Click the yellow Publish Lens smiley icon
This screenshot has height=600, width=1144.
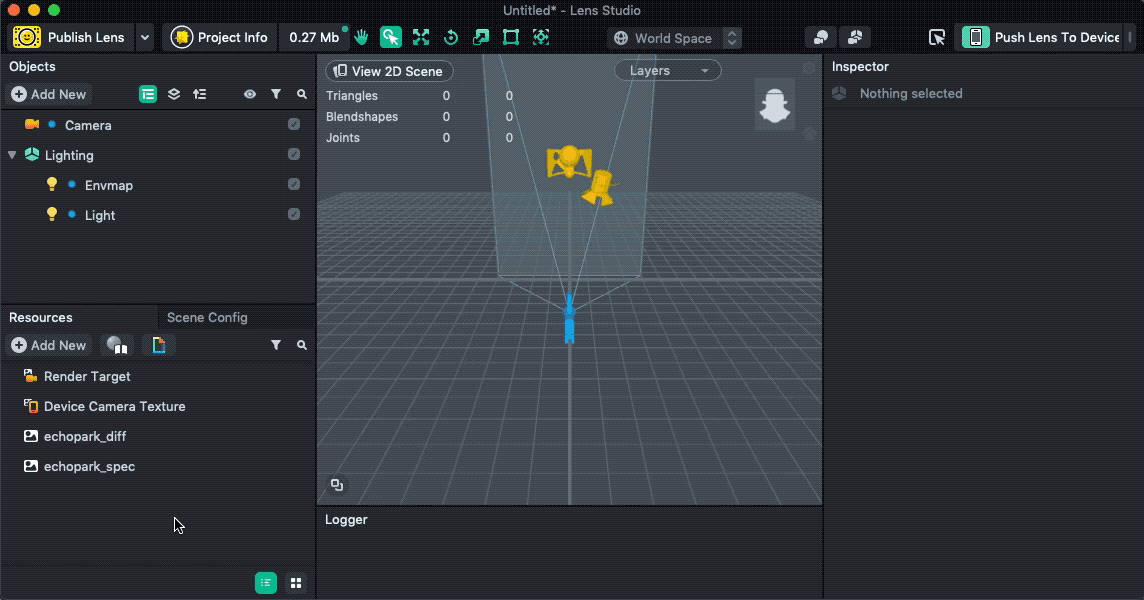tap(27, 37)
